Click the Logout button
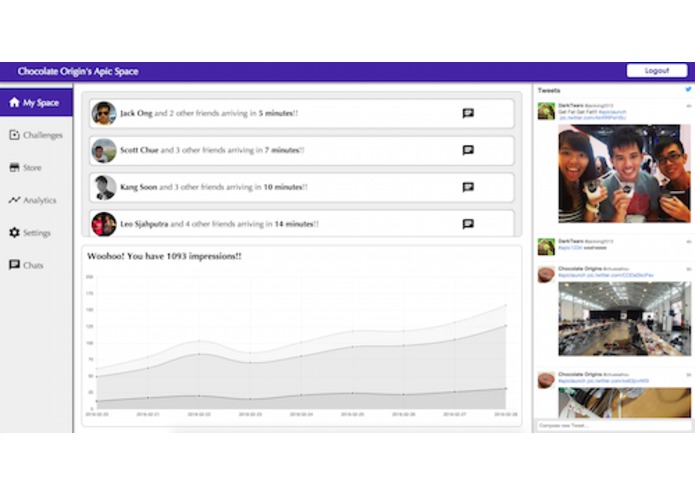The width and height of the screenshot is (695, 494). (657, 70)
